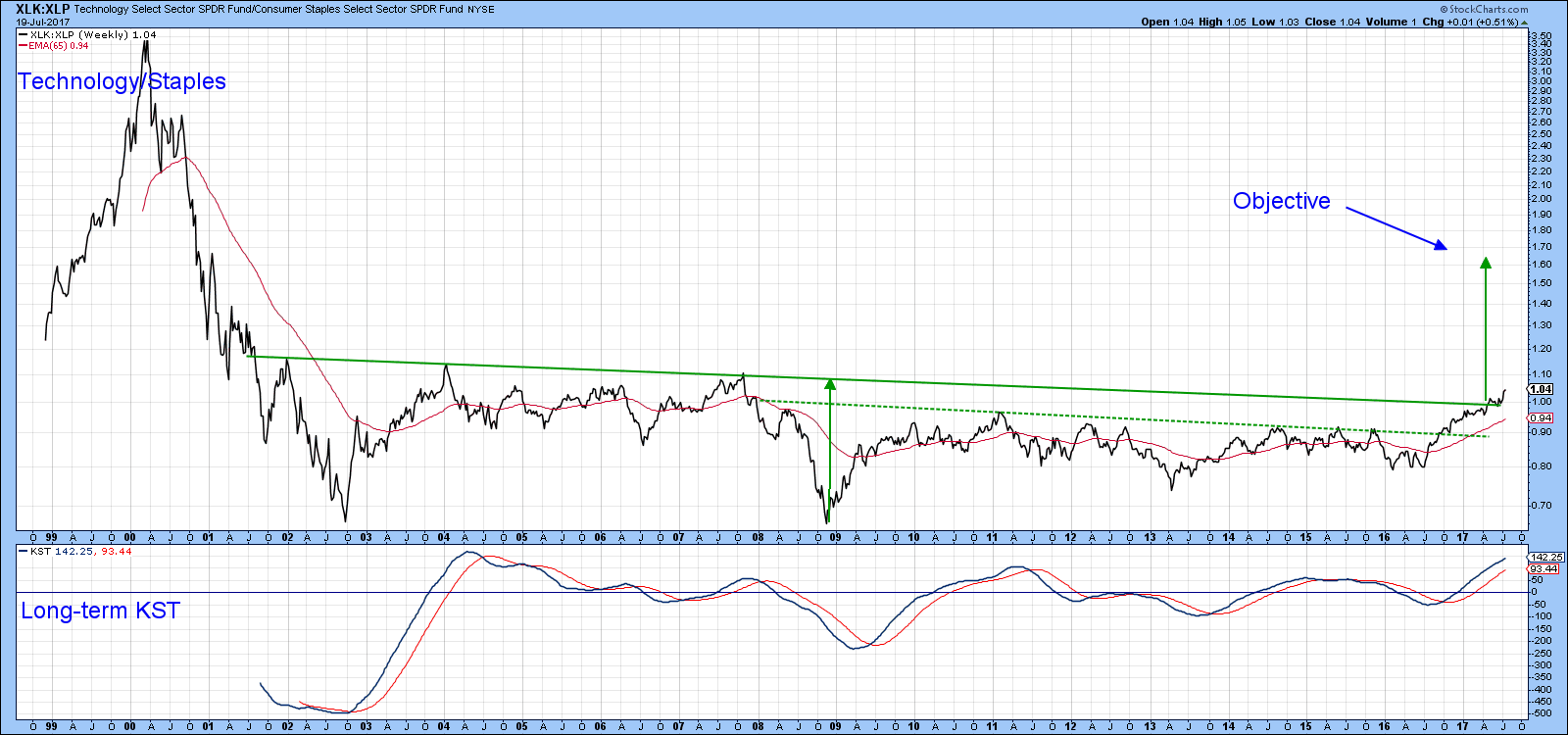Image resolution: width=1568 pixels, height=735 pixels.
Task: Click the red EMA(65) 0.94 legend entry
Action: tap(55, 45)
